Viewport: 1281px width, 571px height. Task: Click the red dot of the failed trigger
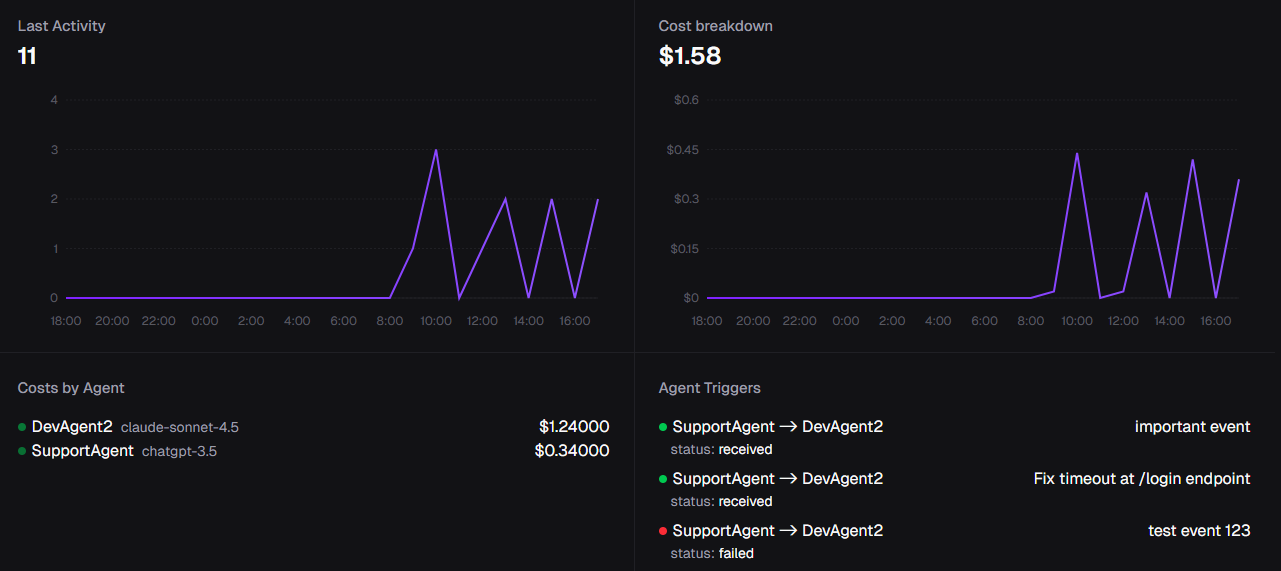[663, 531]
